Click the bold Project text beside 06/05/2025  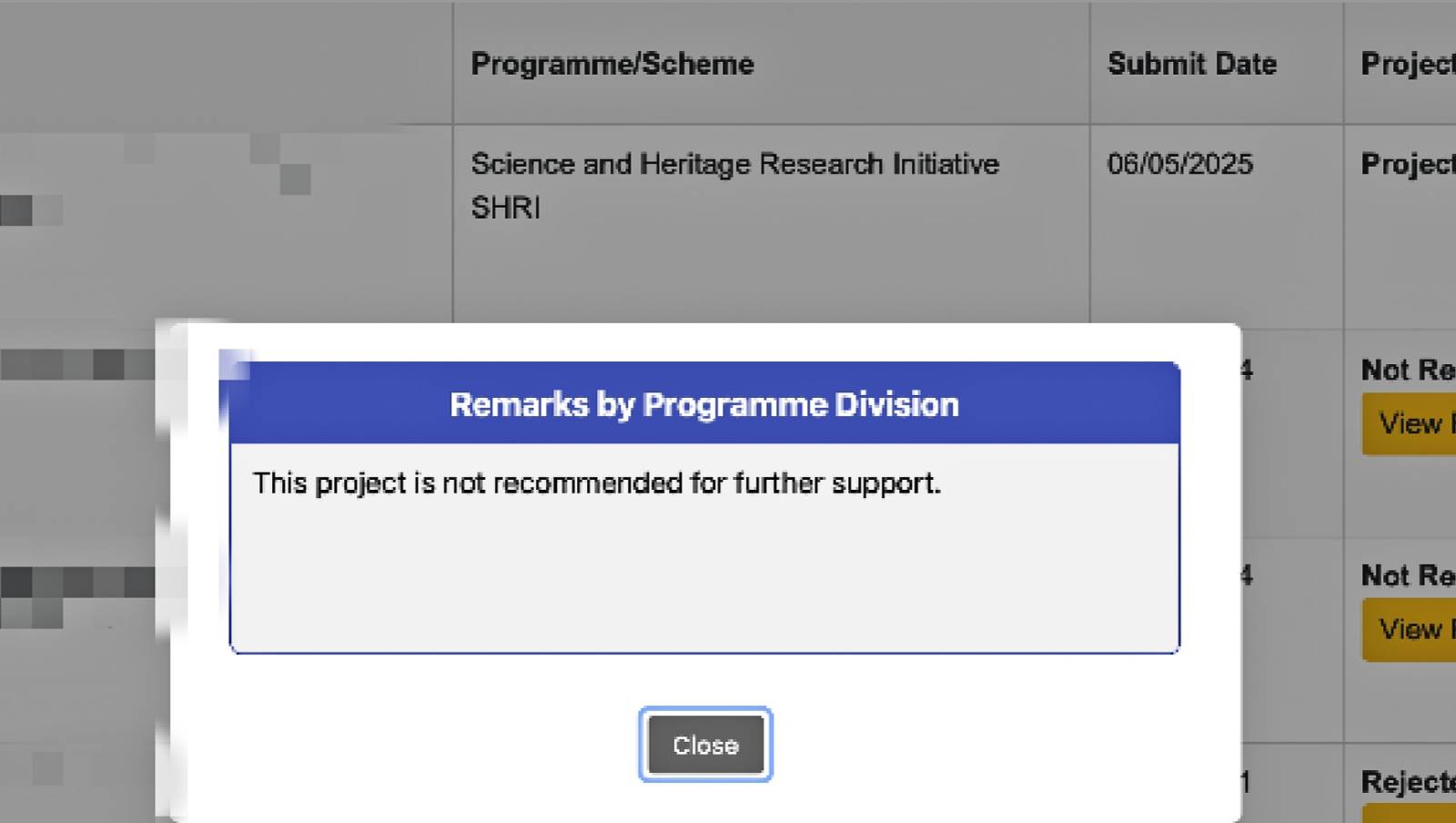click(1407, 164)
